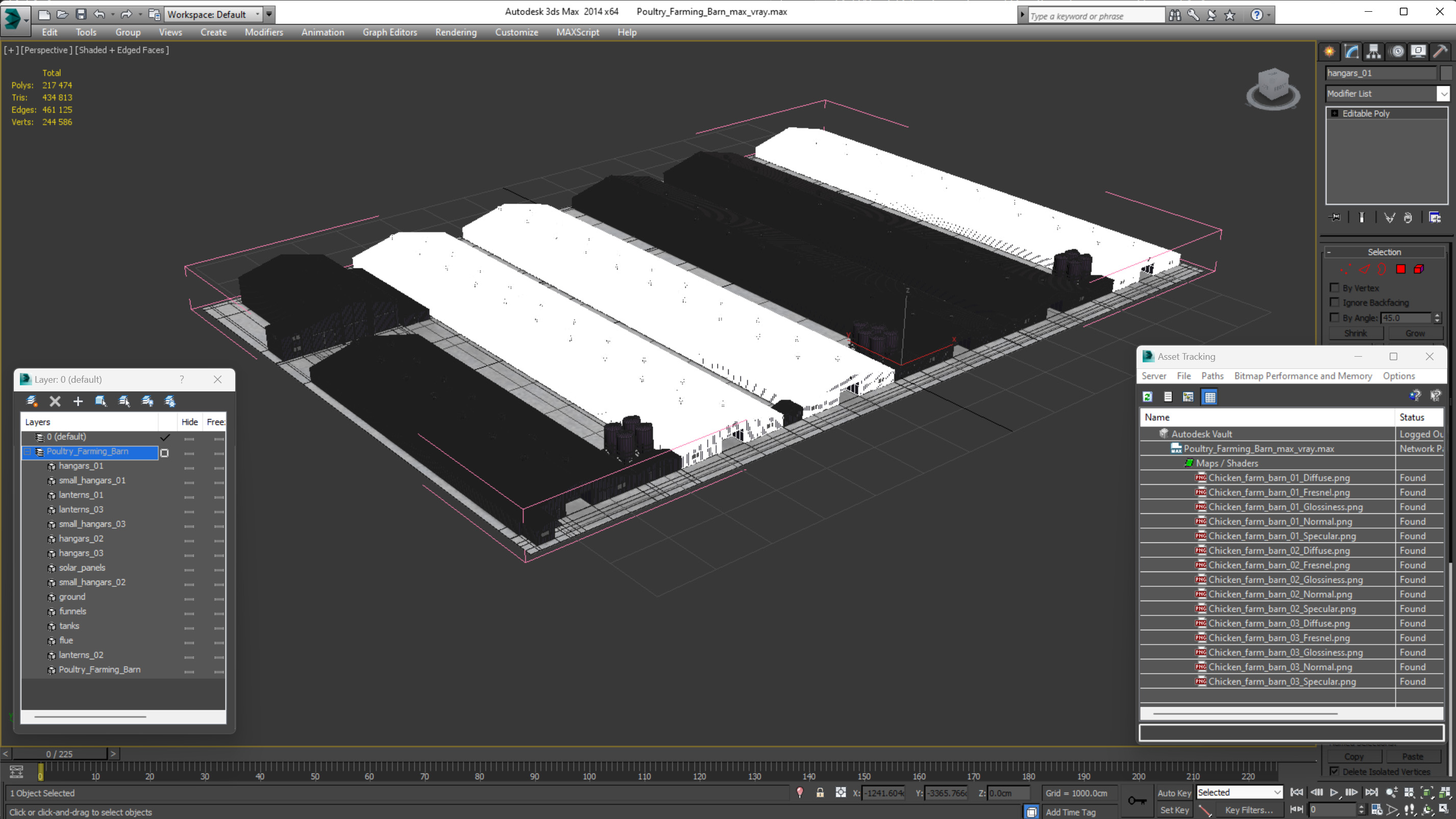This screenshot has height=819, width=1456.
Task: Click the Layer dialog horizontal scrollbar
Action: click(90, 716)
